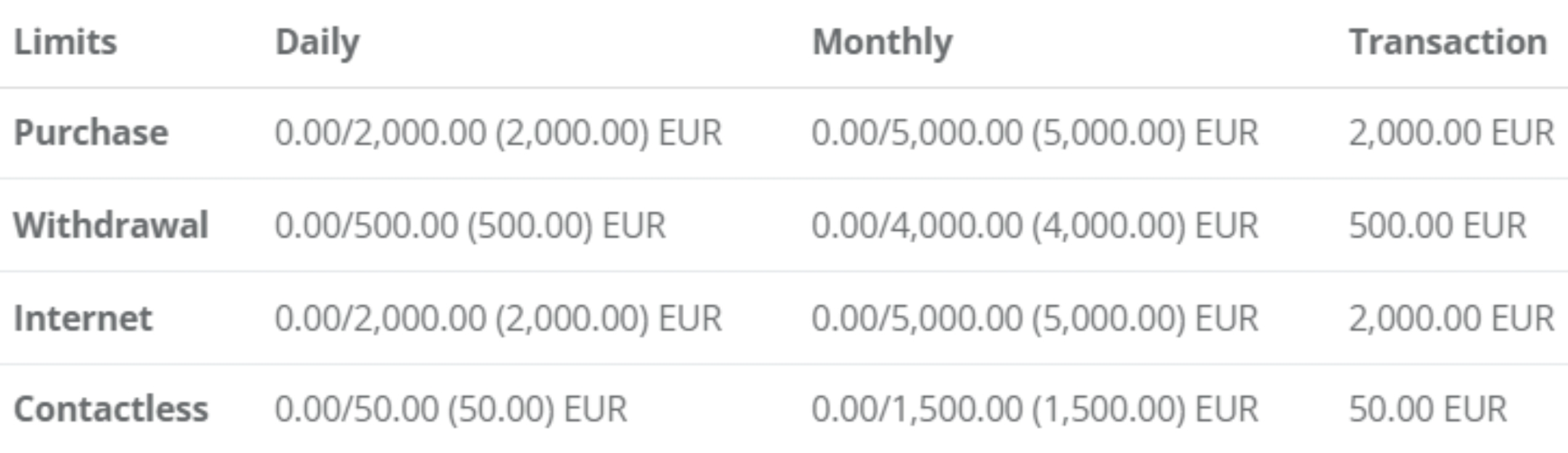
Task: Click the Purchase transaction limit 2,000.00 EUR
Action: click(x=1451, y=134)
